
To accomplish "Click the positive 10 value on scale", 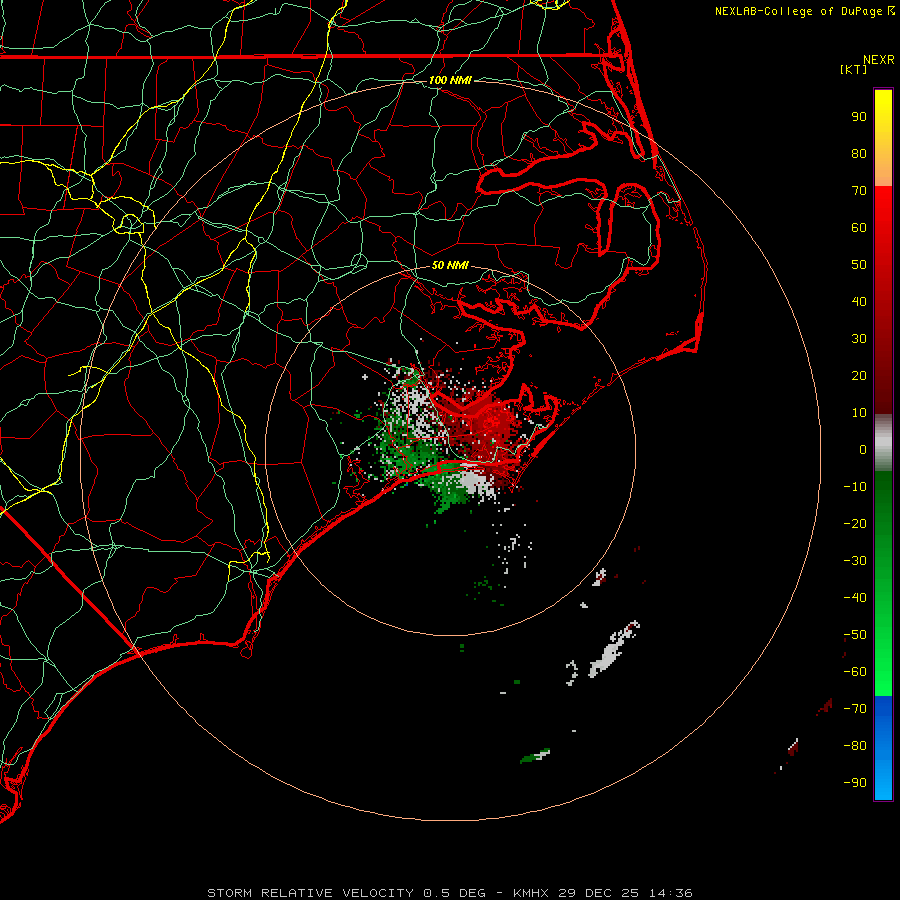I will (859, 413).
